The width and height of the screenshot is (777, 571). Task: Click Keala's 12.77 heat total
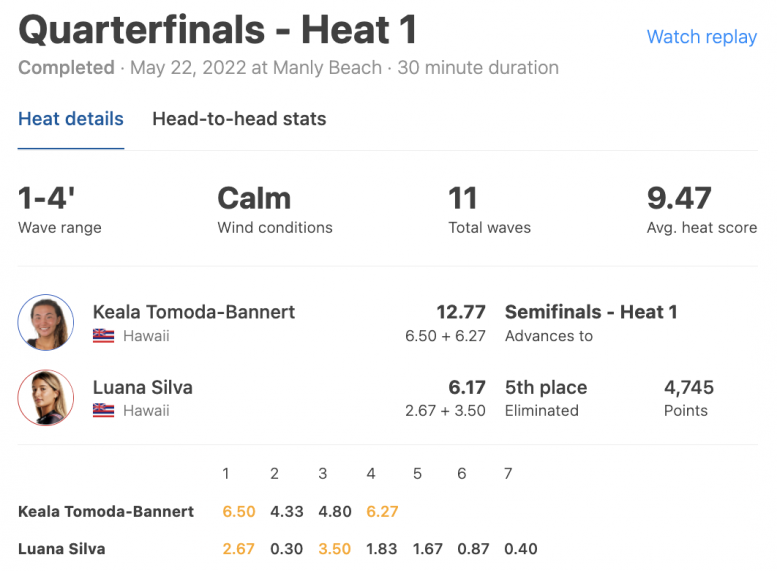(461, 312)
